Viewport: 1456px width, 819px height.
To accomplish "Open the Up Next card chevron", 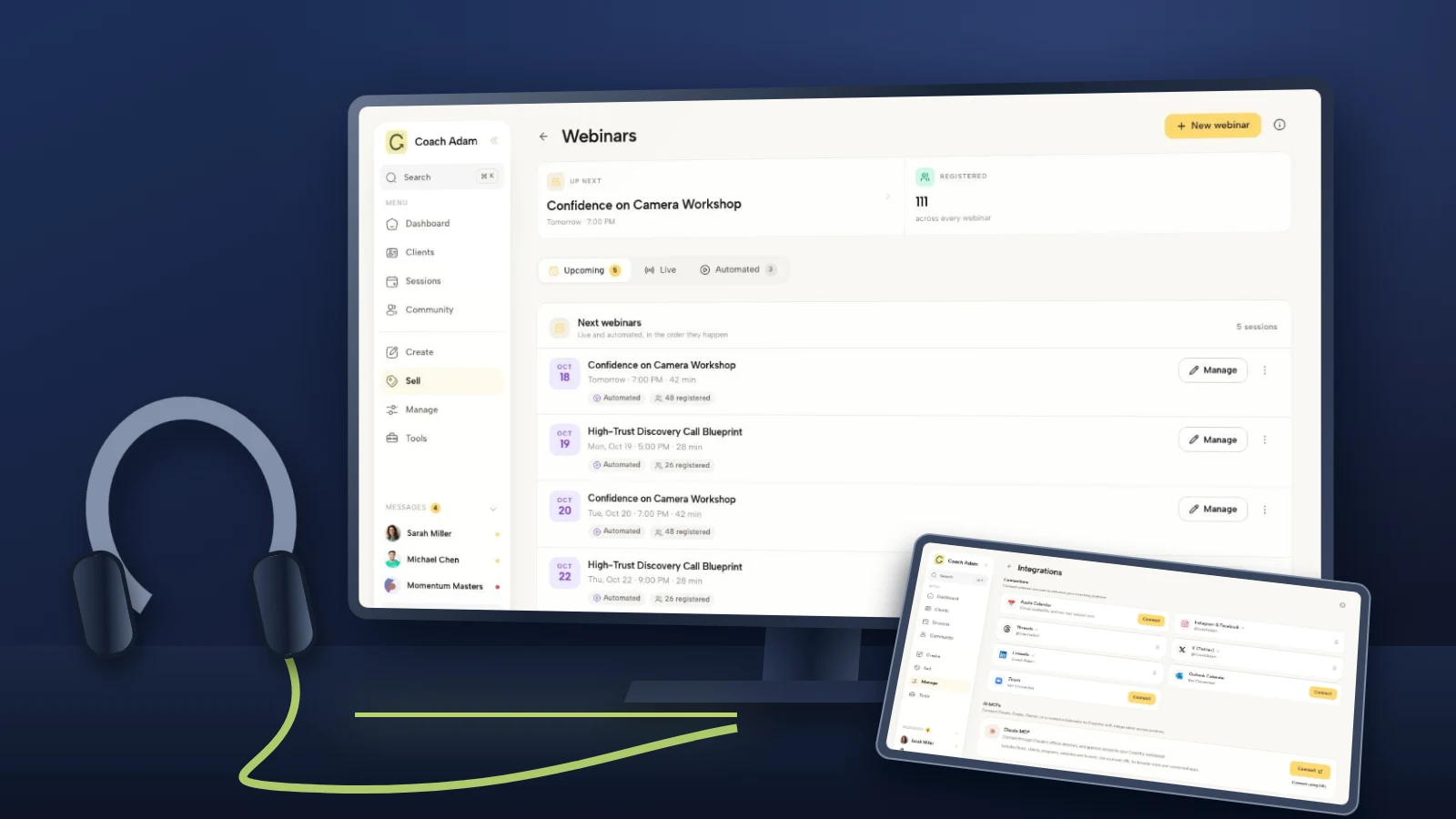I will (887, 197).
